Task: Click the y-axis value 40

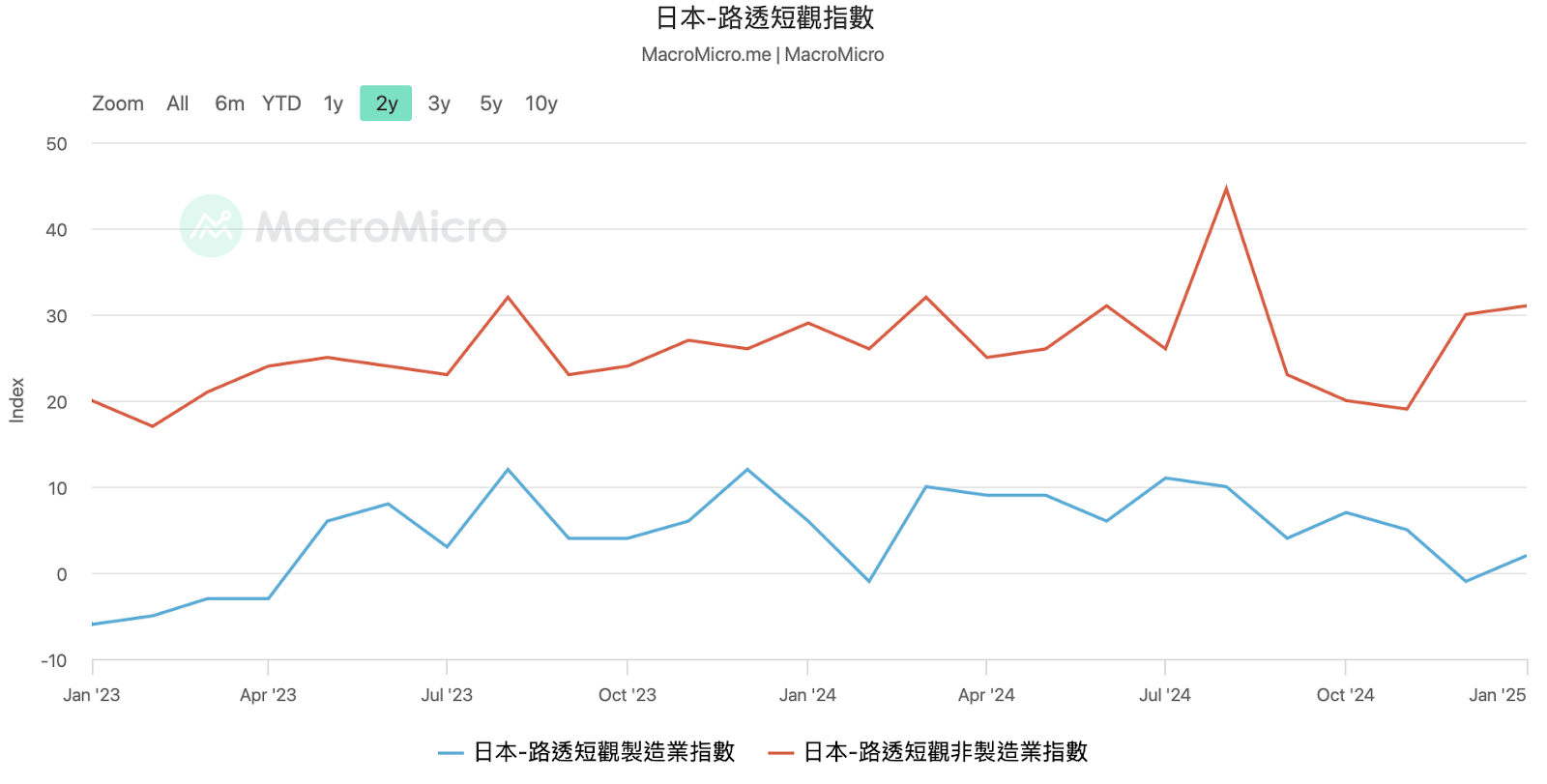Action: pos(57,230)
